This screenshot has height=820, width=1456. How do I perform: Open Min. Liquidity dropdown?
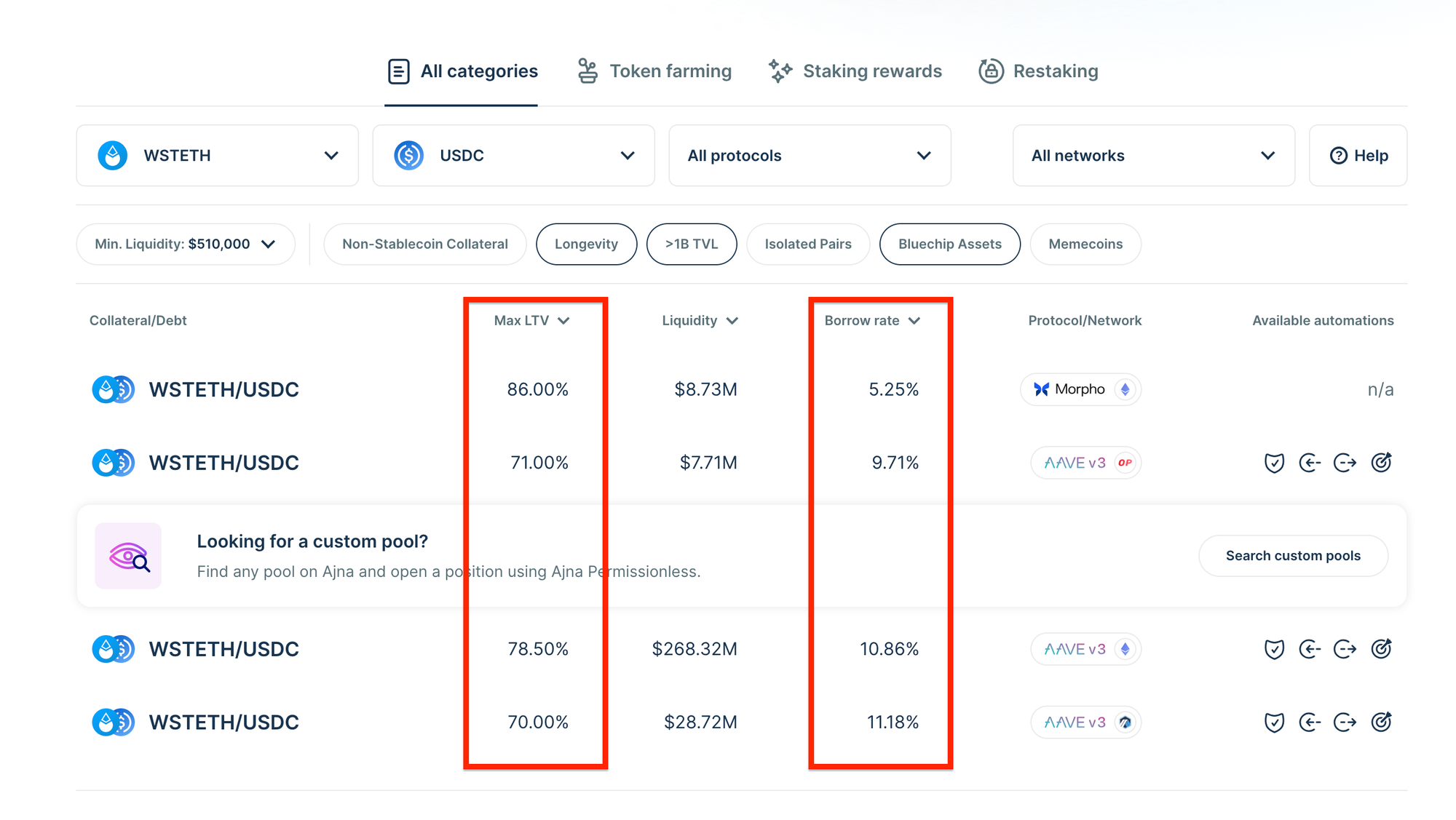pos(185,244)
